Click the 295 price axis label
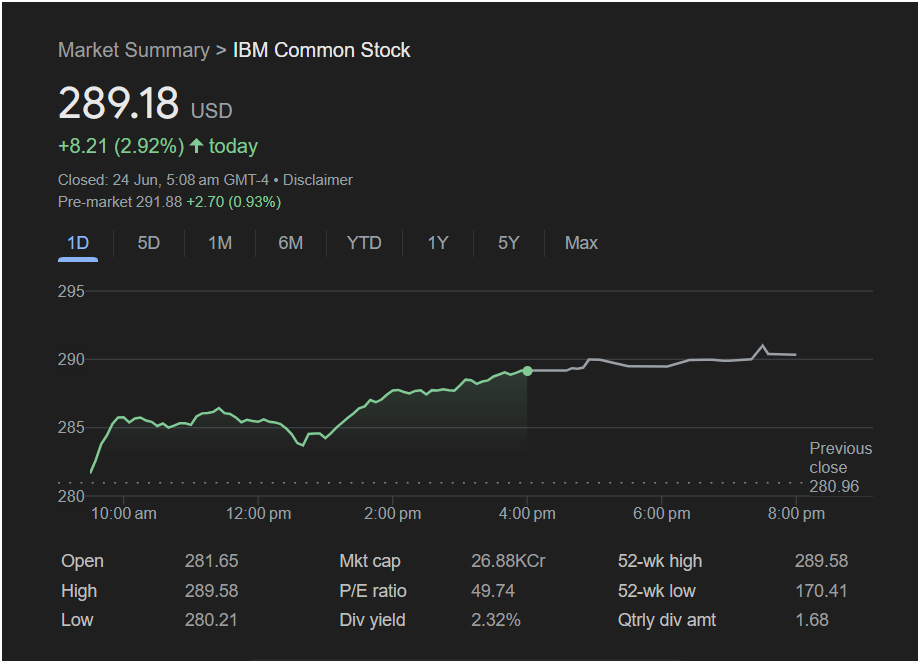 71,292
